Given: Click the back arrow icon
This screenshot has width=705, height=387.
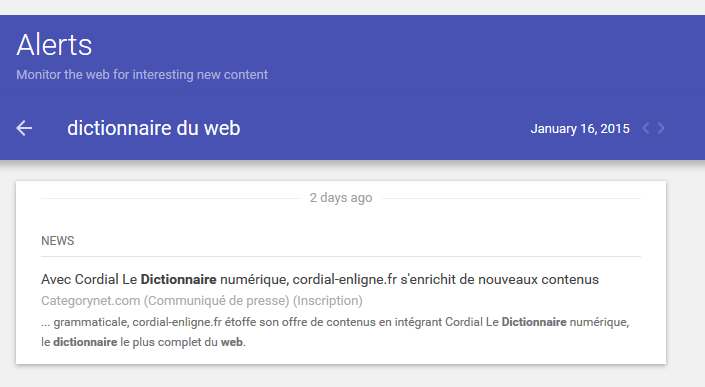Looking at the screenshot, I should 24,128.
